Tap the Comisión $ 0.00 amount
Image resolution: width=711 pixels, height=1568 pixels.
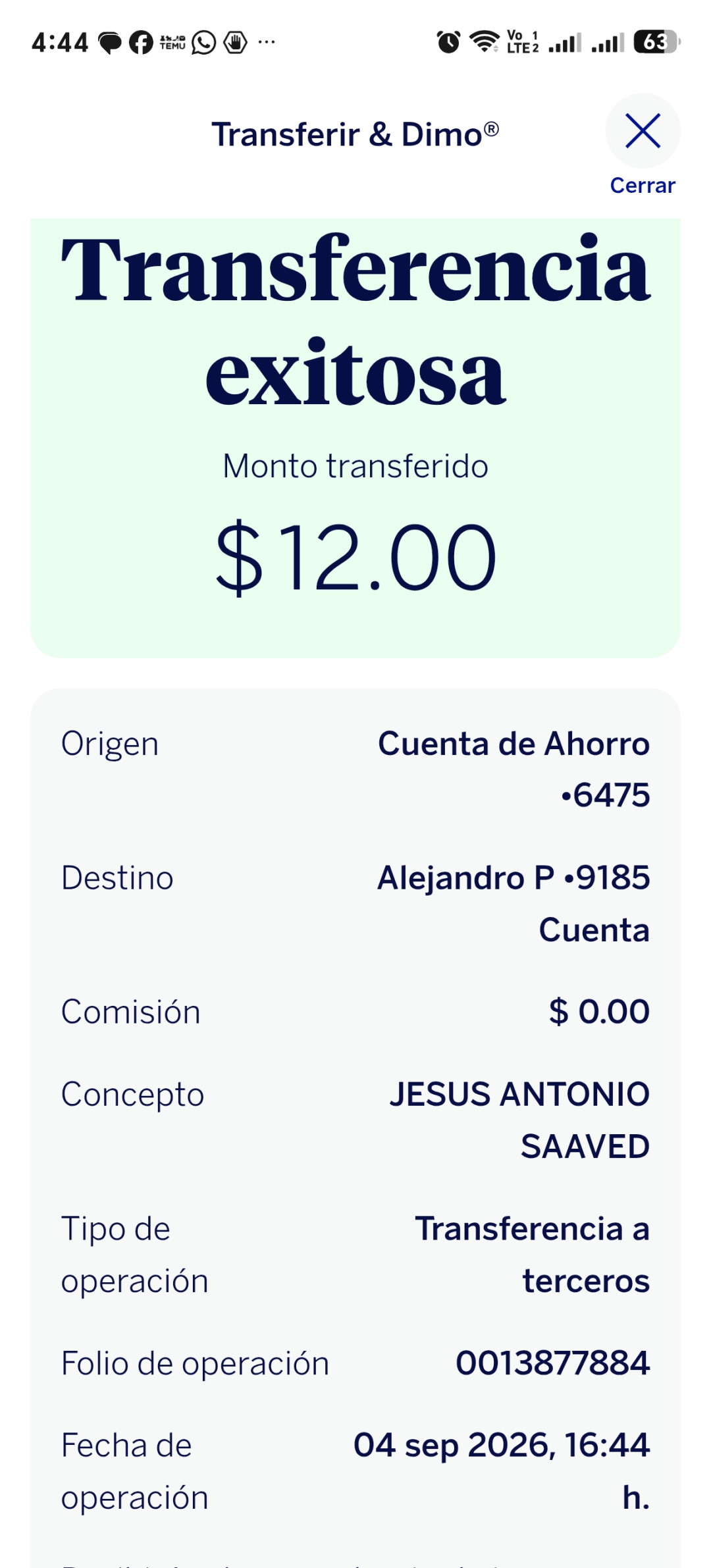599,1011
